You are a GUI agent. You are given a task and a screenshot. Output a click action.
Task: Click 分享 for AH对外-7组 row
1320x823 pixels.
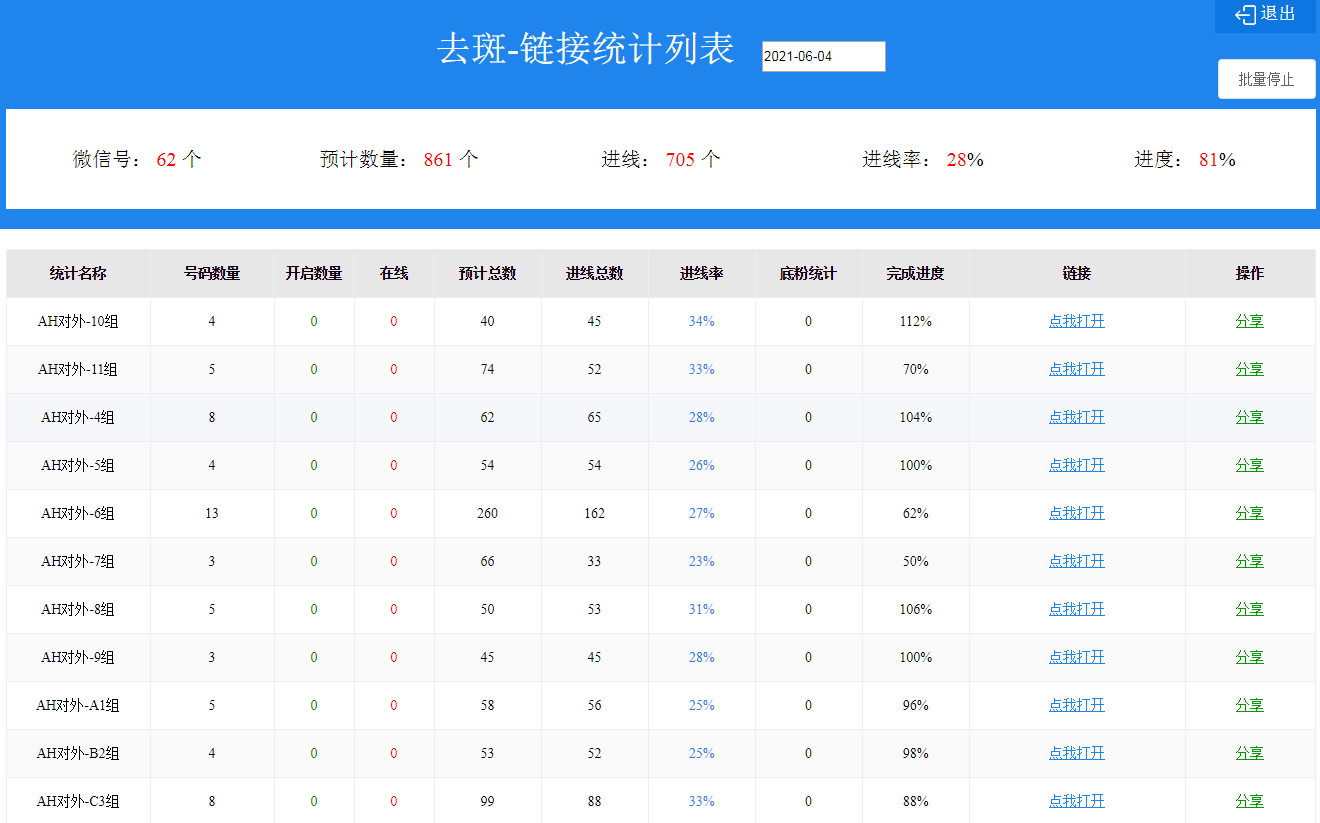(x=1249, y=561)
